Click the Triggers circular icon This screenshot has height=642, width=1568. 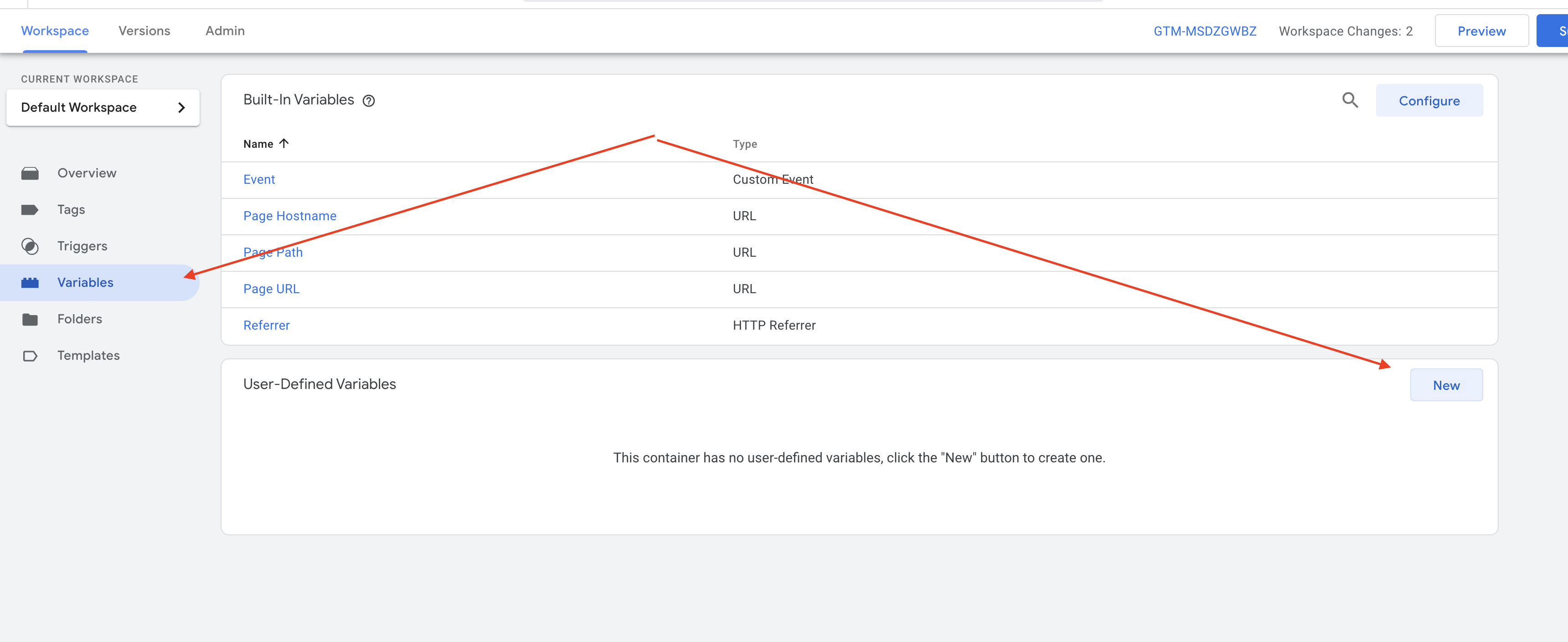[30, 246]
